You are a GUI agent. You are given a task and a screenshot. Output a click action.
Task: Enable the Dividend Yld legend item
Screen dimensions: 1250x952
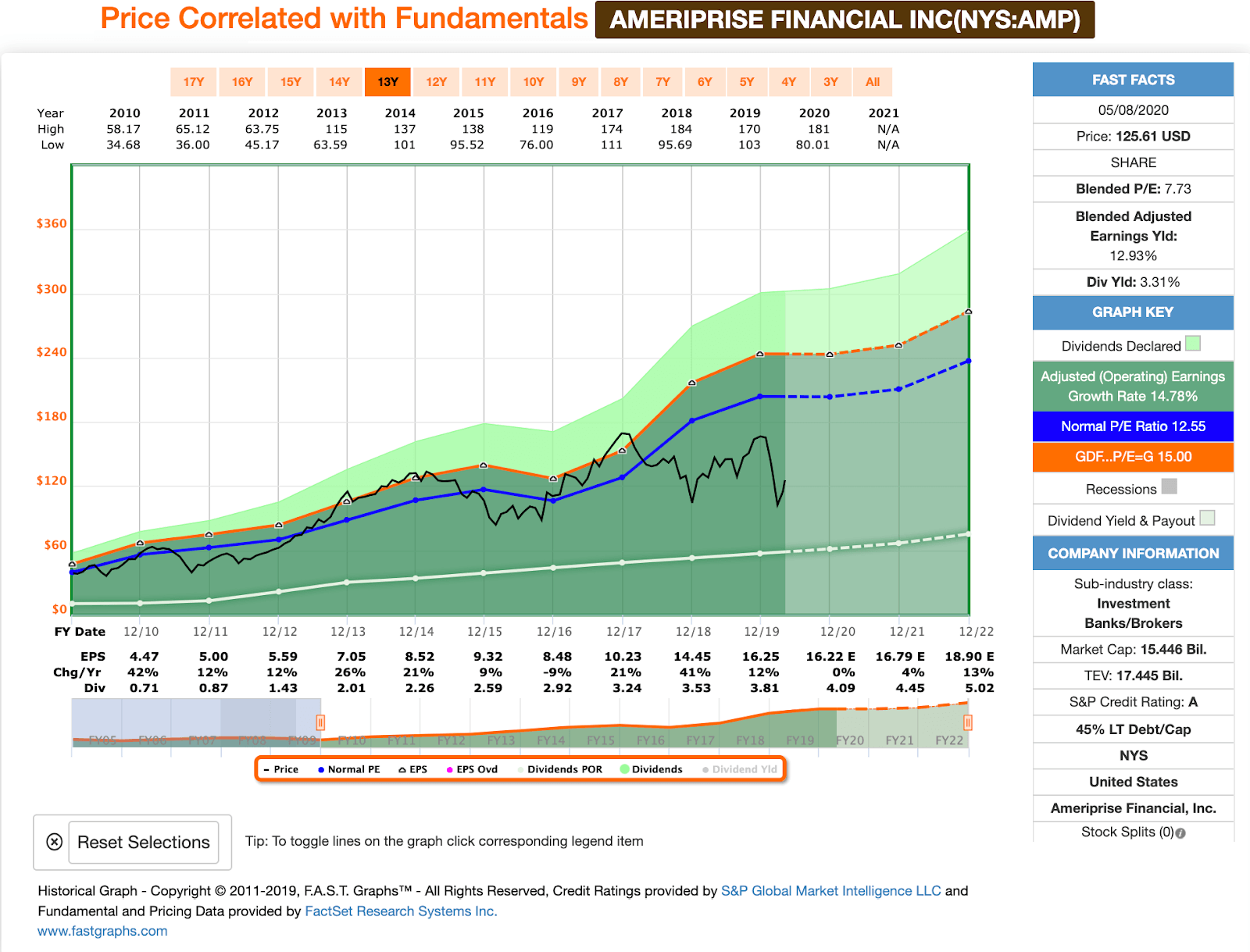[x=740, y=769]
